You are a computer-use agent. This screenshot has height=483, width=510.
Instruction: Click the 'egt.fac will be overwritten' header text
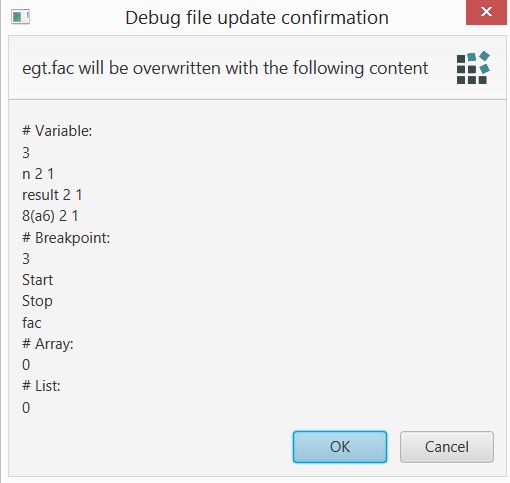pos(225,68)
